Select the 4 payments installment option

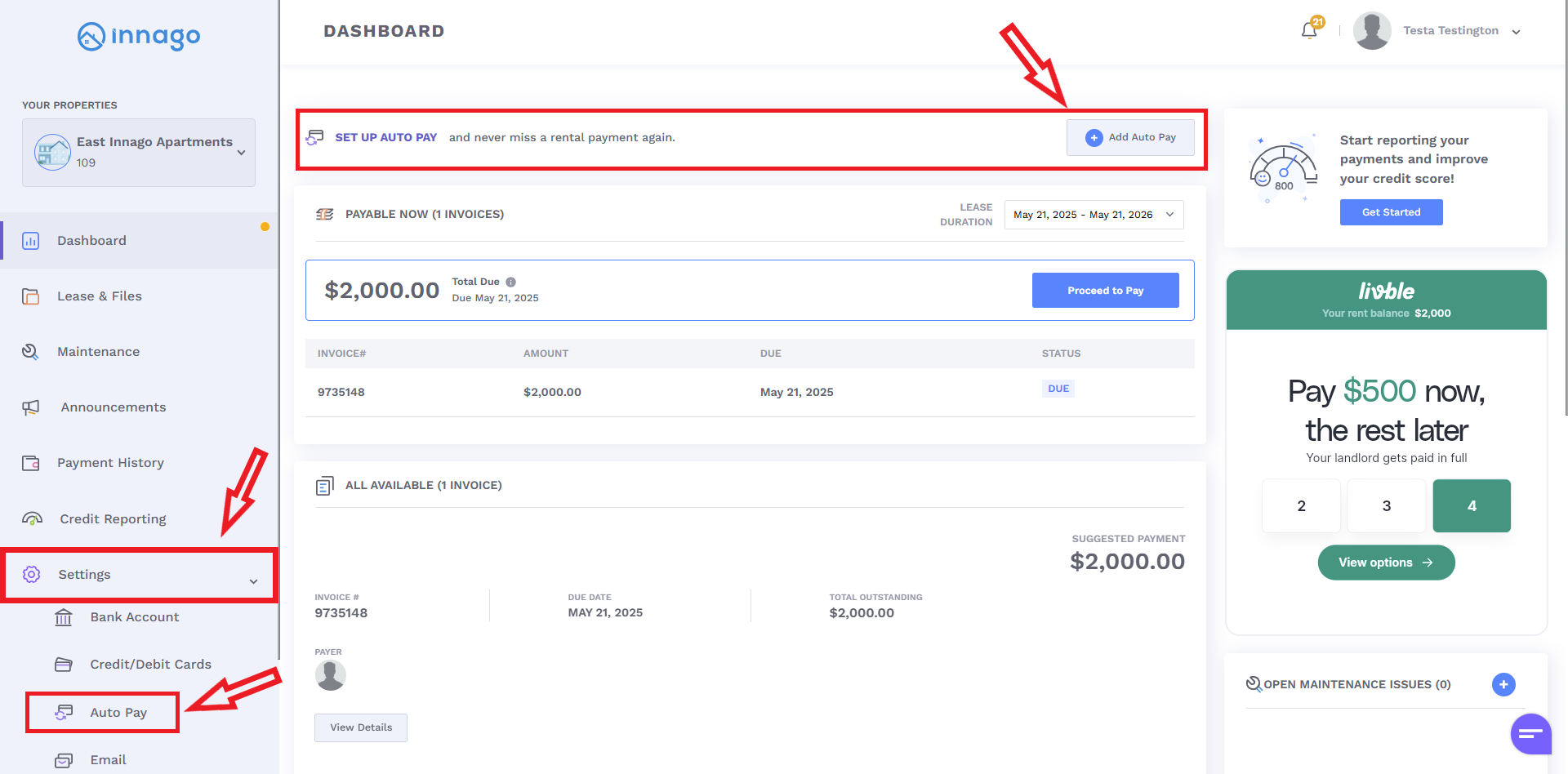[x=1471, y=506]
